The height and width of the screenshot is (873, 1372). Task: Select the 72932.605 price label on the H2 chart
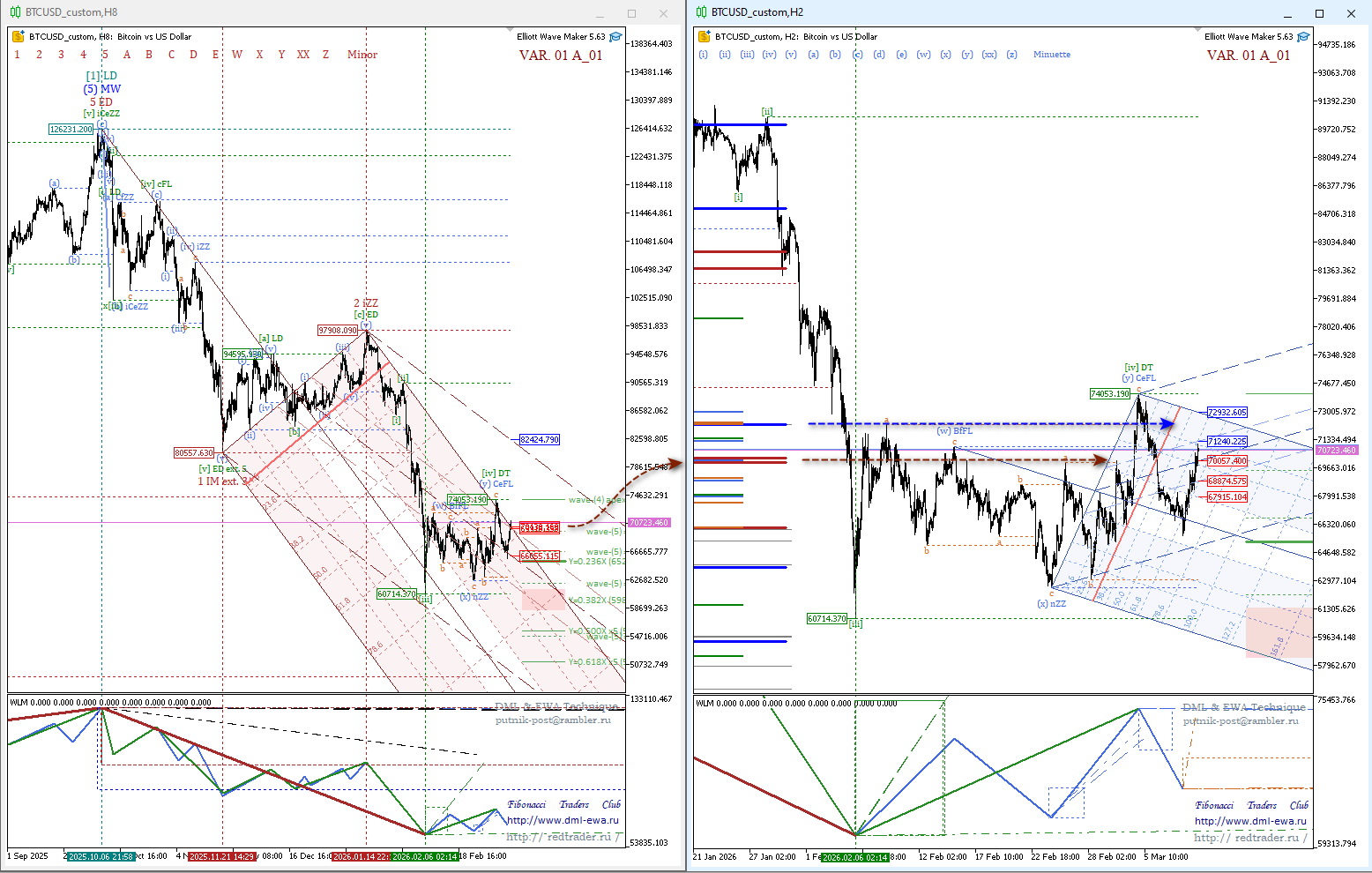1227,412
